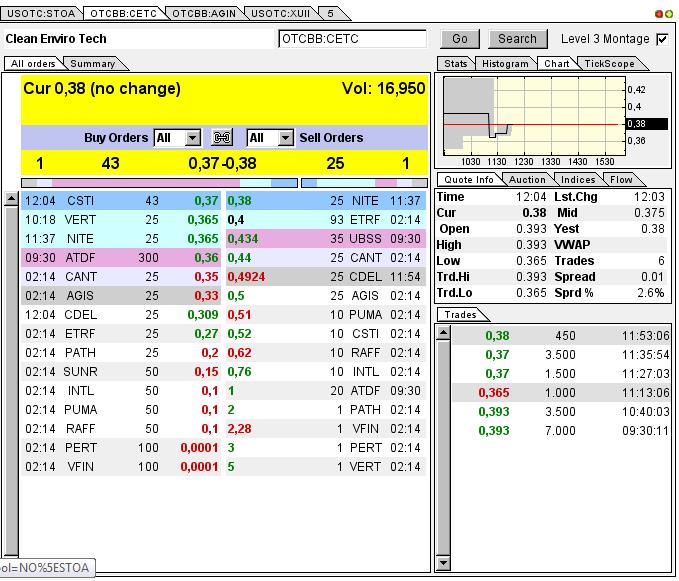Select the OTCBB:CETC tab
Screen dimensions: 679x581
pyautogui.click(x=123, y=13)
